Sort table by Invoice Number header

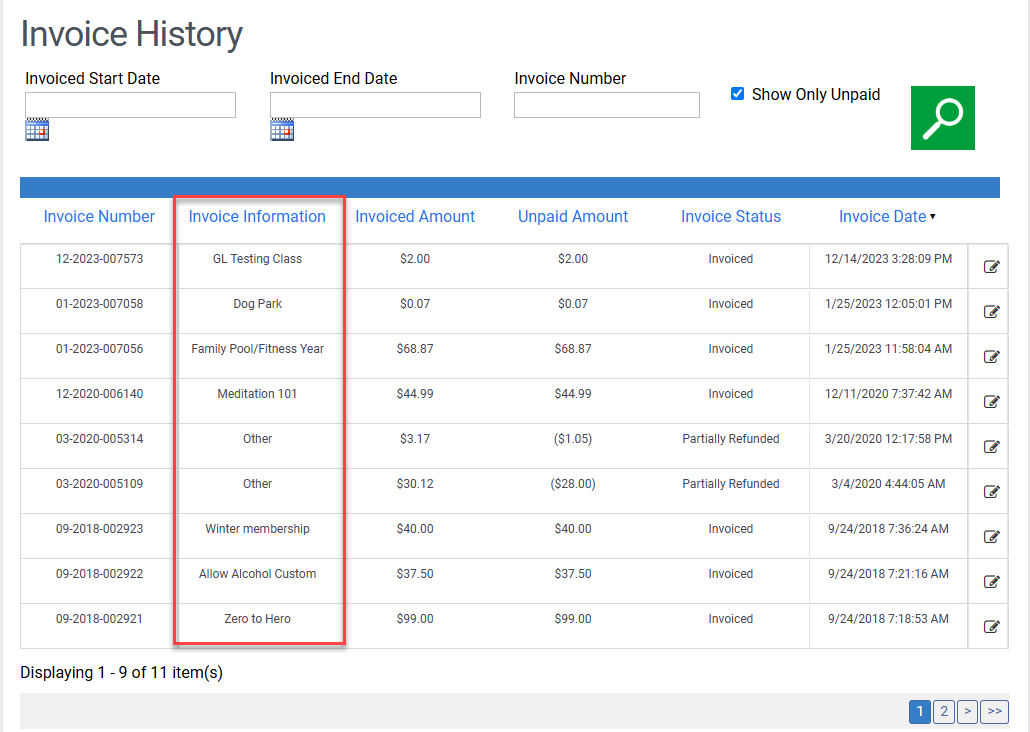(99, 216)
